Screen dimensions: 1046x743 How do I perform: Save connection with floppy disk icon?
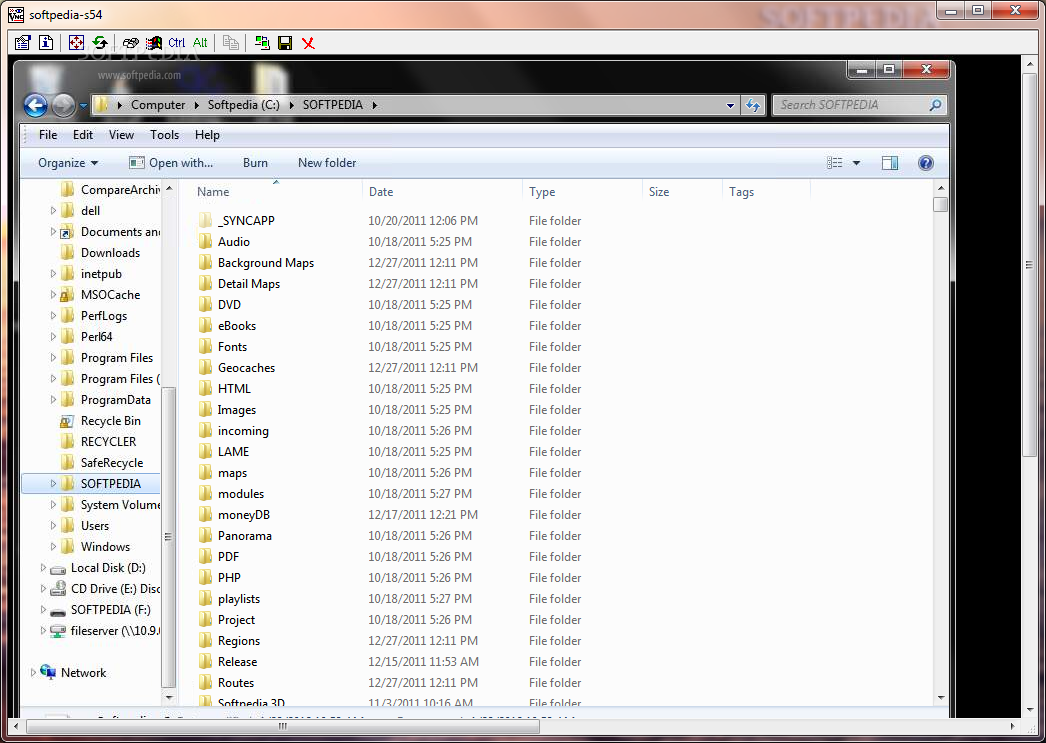[x=285, y=43]
